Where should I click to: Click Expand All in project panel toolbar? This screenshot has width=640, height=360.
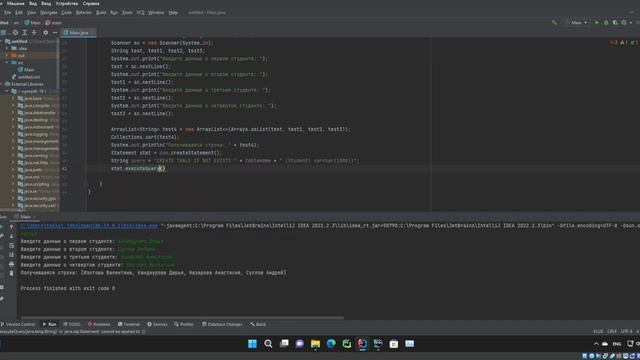[x=24, y=32]
